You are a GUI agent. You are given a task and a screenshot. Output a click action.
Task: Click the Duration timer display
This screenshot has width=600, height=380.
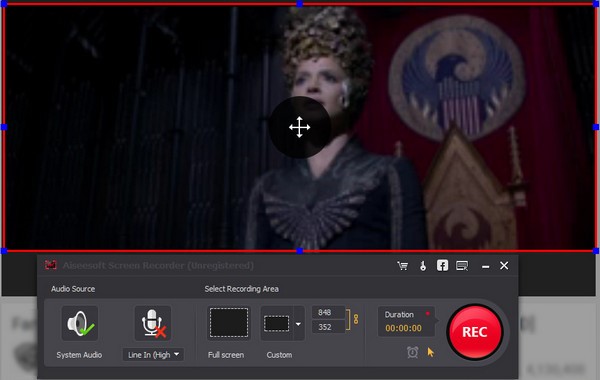pyautogui.click(x=406, y=321)
